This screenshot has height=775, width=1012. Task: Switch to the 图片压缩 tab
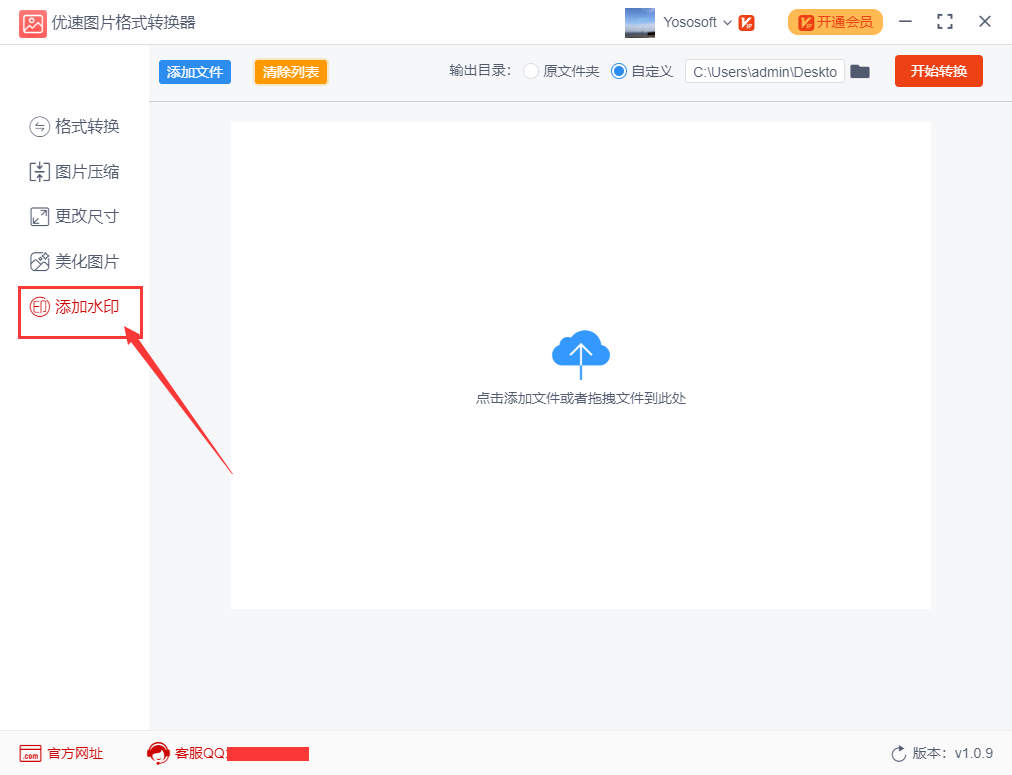click(x=75, y=171)
